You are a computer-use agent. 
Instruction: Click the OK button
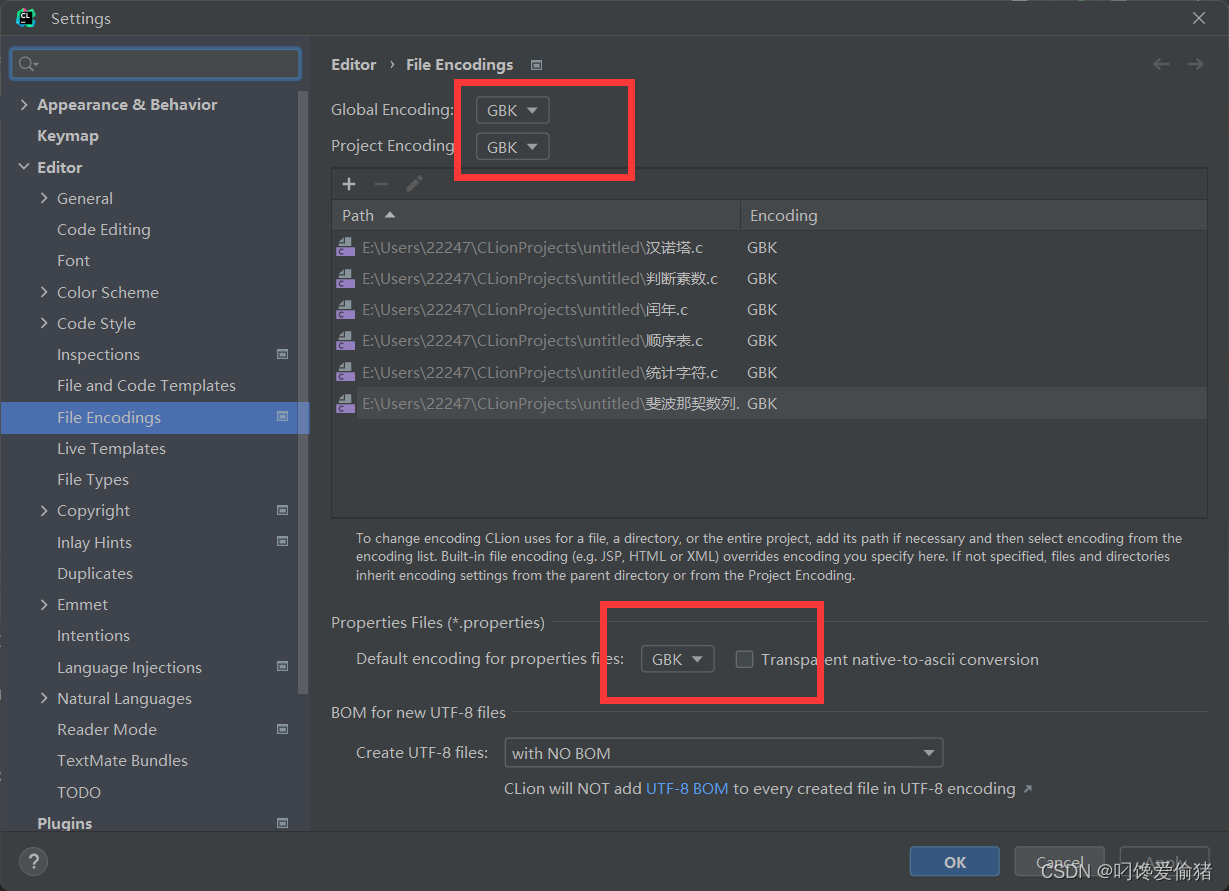(x=954, y=862)
